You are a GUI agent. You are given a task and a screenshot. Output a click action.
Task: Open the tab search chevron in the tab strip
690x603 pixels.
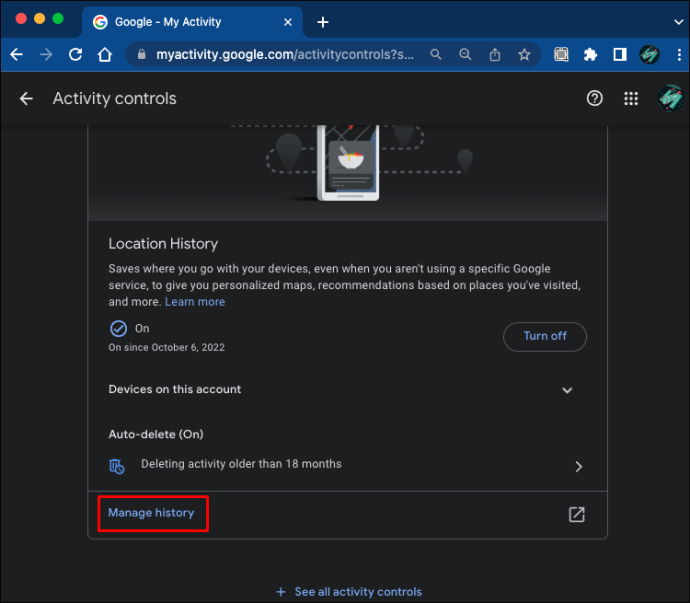click(679, 22)
